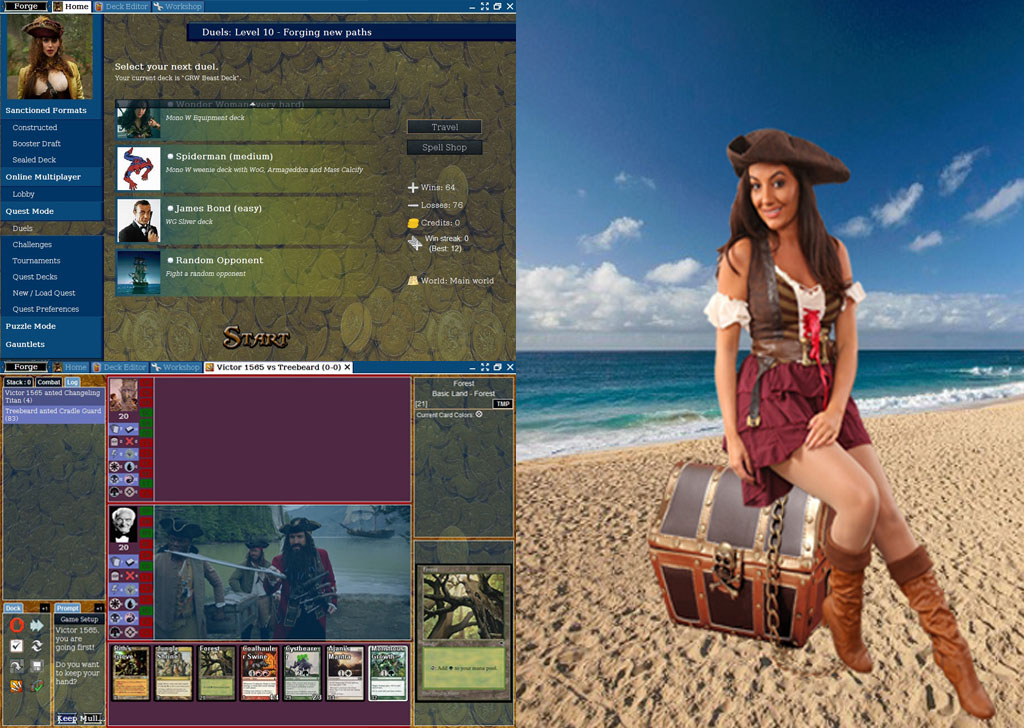Click Victor's hand zone icon
1024x728 pixels.
click(116, 562)
